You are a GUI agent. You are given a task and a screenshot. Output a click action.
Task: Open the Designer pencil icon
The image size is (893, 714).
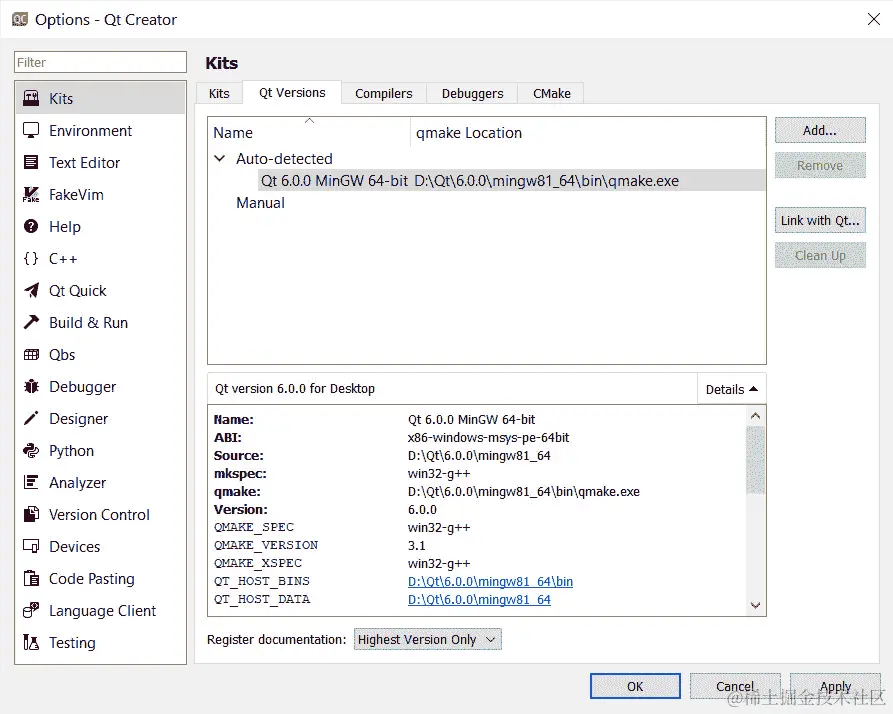[x=31, y=418]
